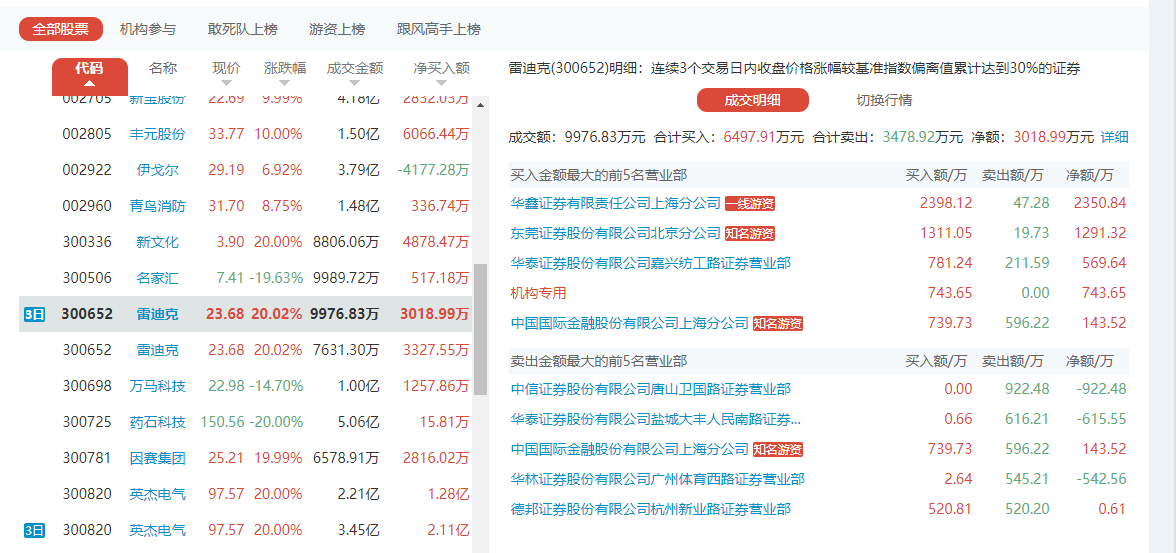The height and width of the screenshot is (553, 1176).
Task: Open 华林证券广州体育西路营业部 link
Action: 658,479
